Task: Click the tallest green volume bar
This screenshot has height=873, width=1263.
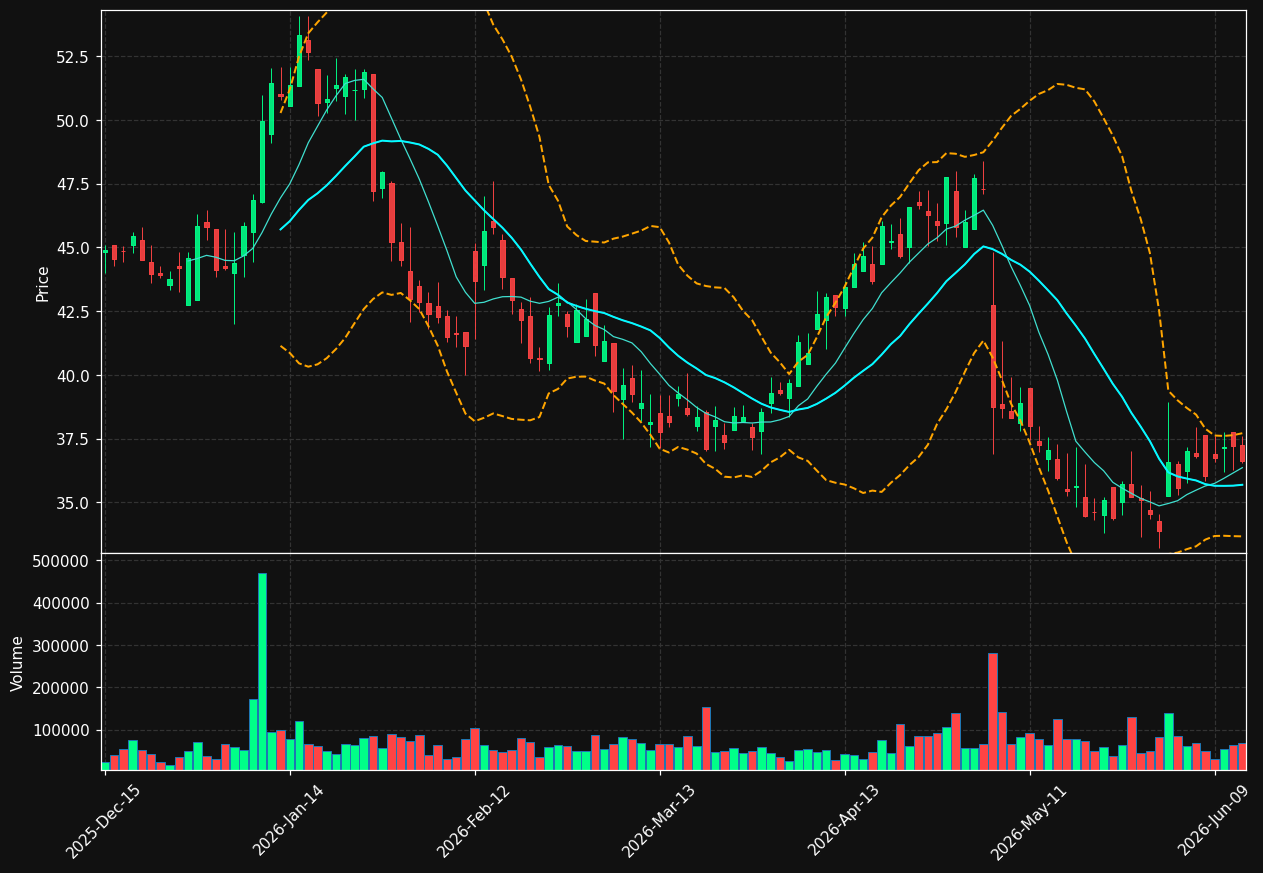Action: (262, 671)
